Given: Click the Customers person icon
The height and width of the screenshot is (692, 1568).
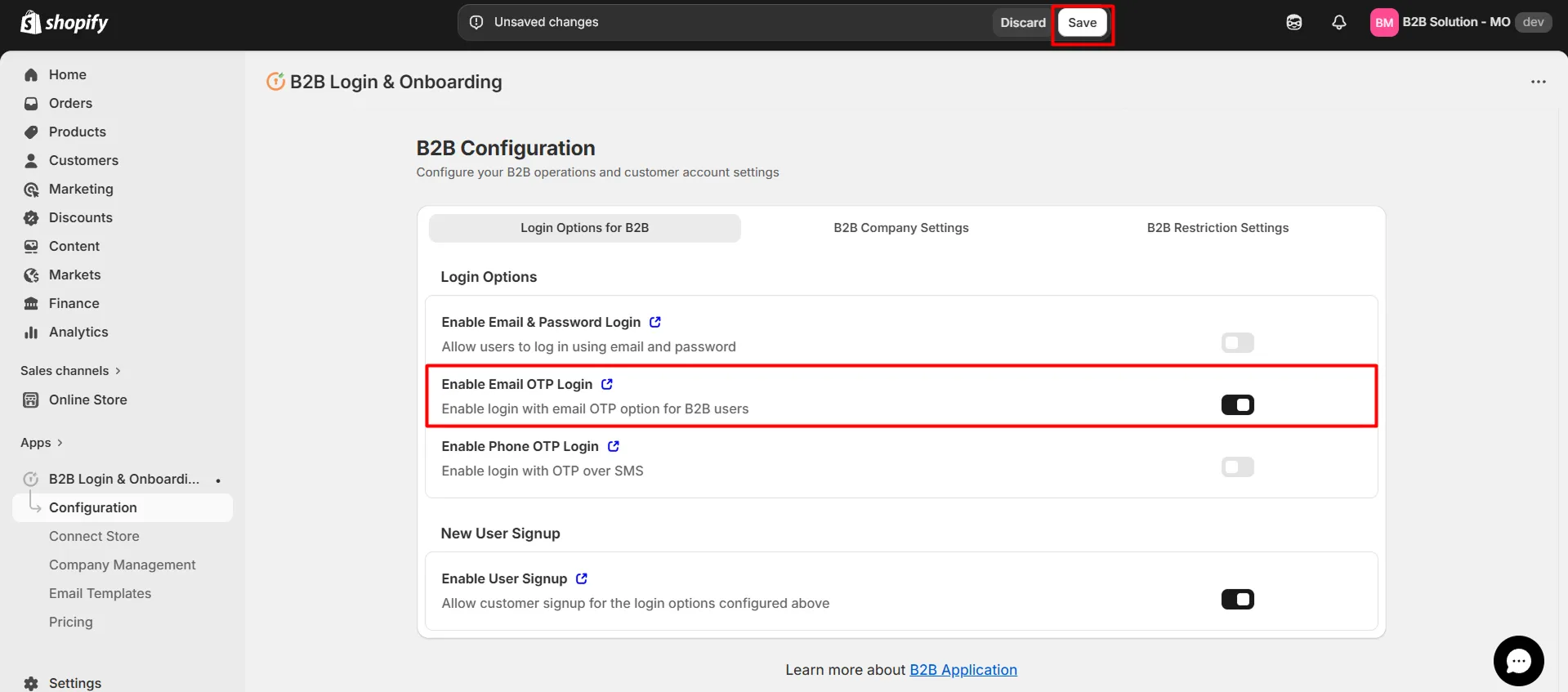Looking at the screenshot, I should click(31, 161).
